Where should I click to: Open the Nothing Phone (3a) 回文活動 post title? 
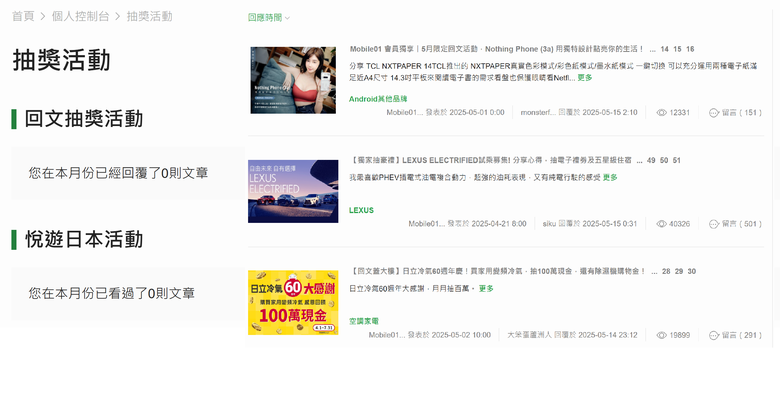tap(496, 49)
